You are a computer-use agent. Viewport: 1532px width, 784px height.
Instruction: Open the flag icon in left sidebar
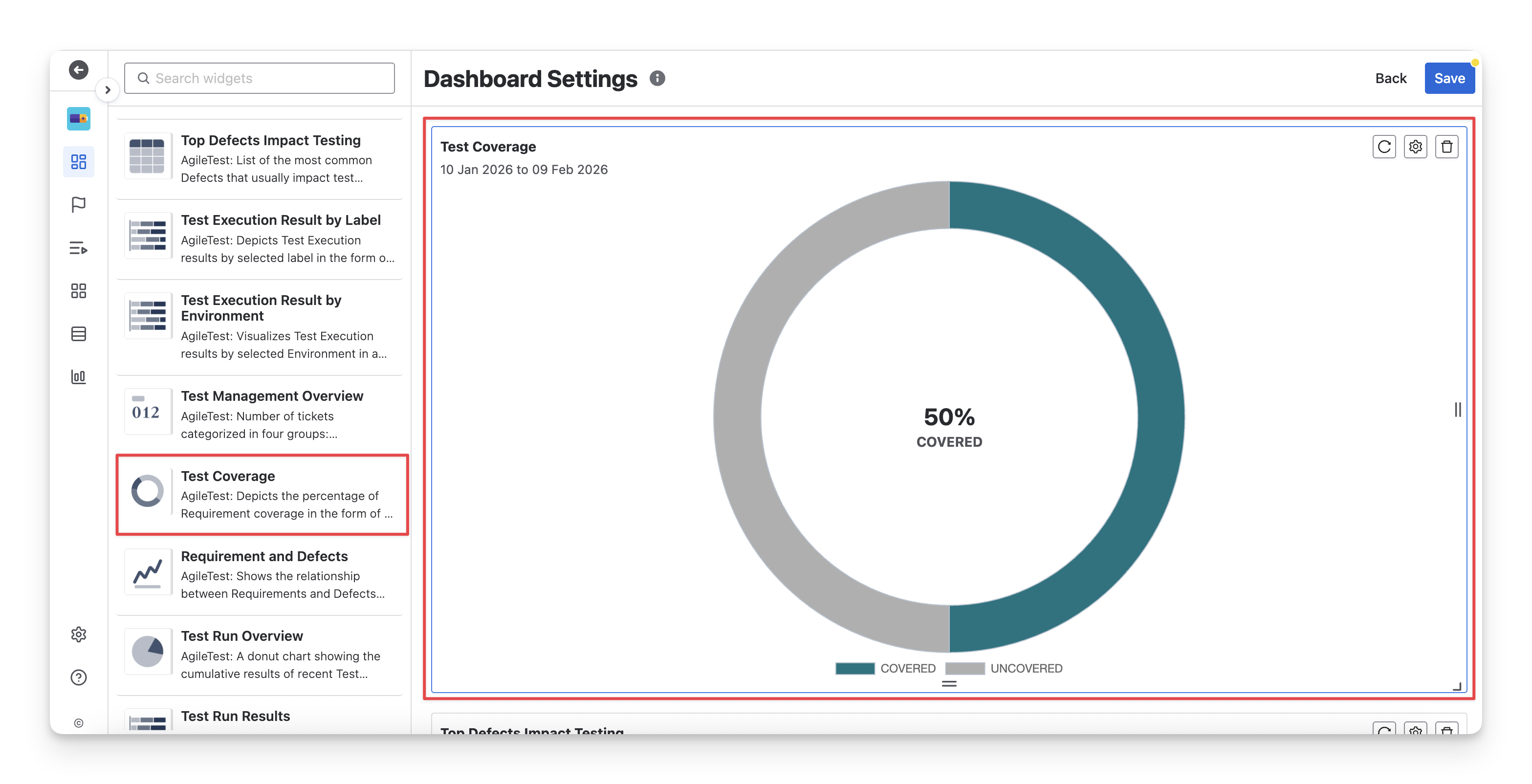coord(79,205)
